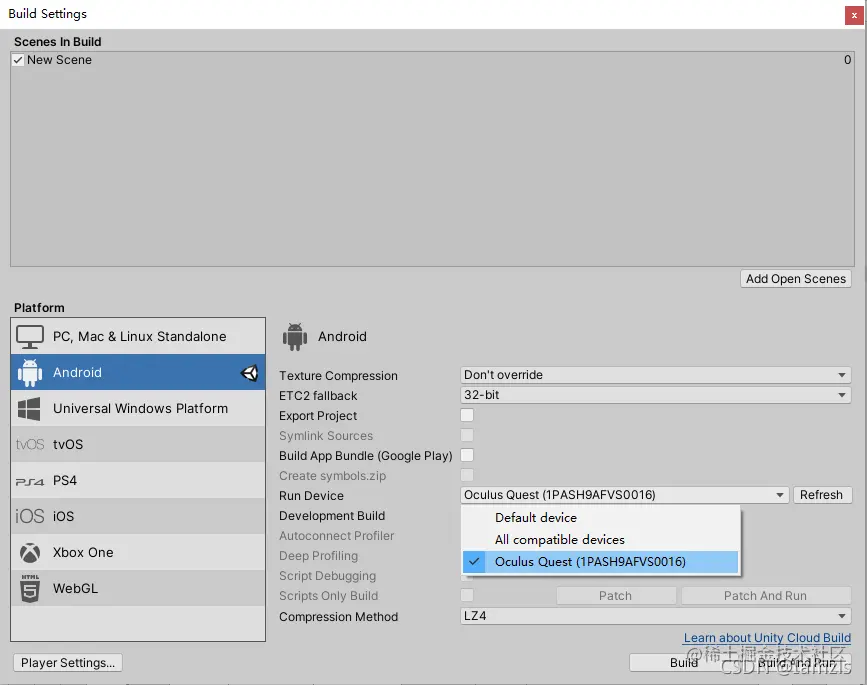
Task: Click the Run Device label
Action: click(311, 496)
